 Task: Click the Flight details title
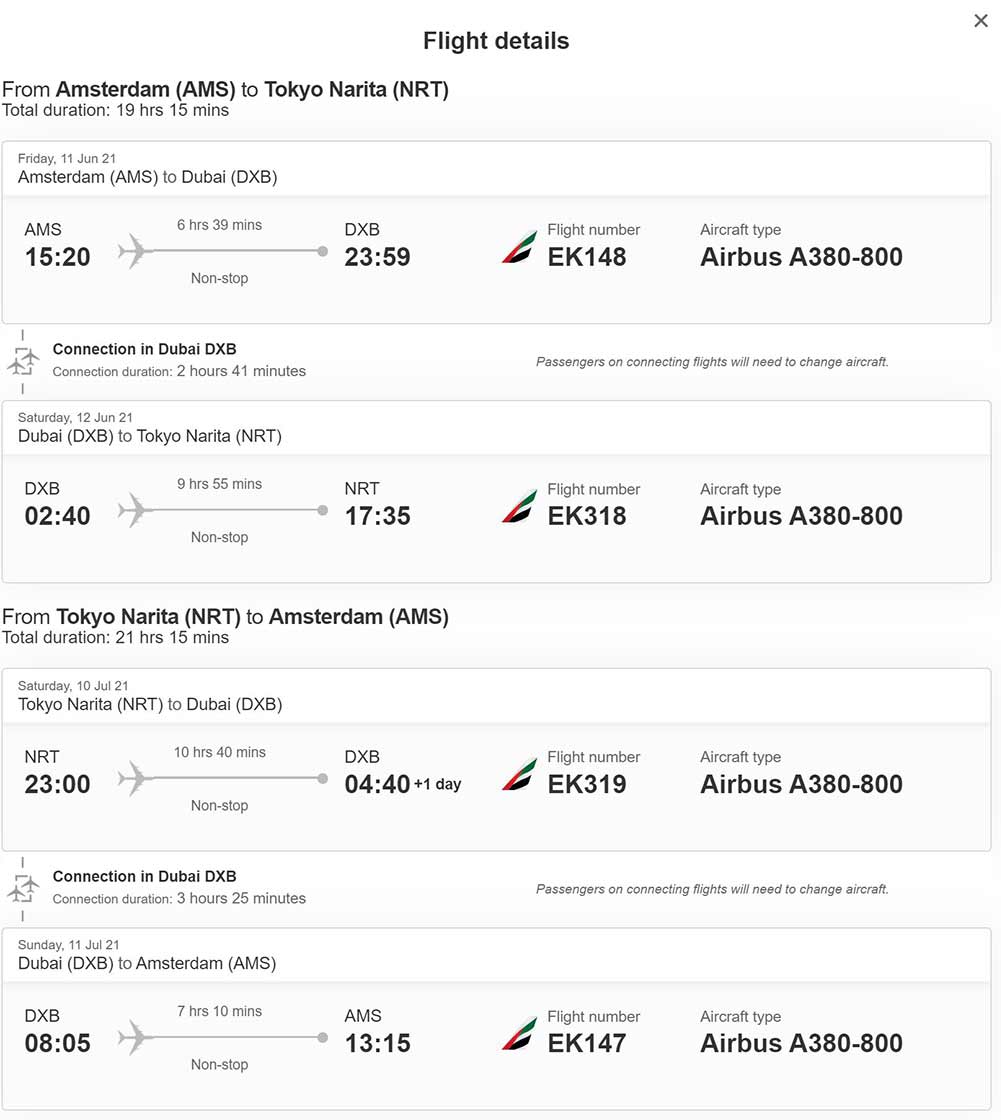click(x=496, y=41)
